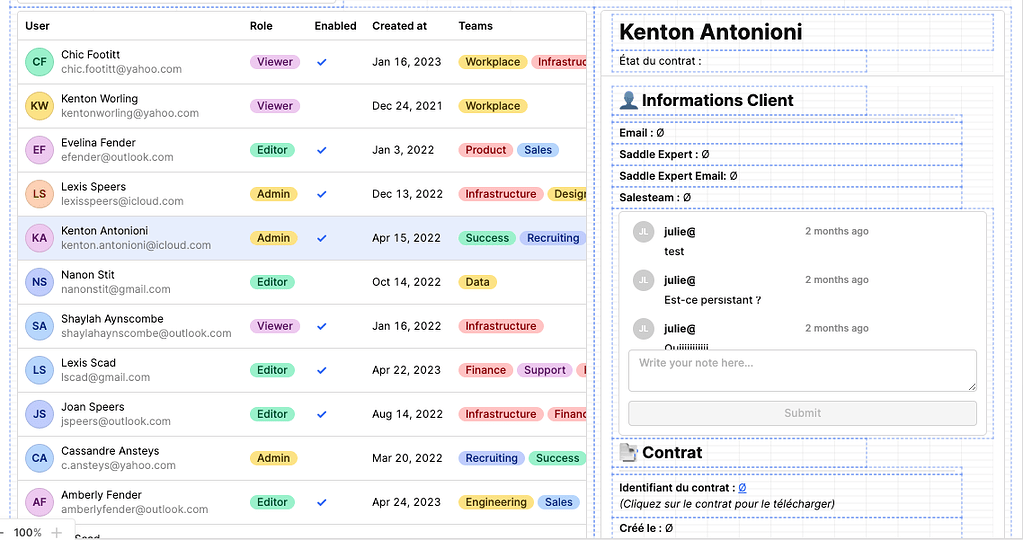
Task: Click the email kentonworling@yahoo.com
Action: click(130, 113)
